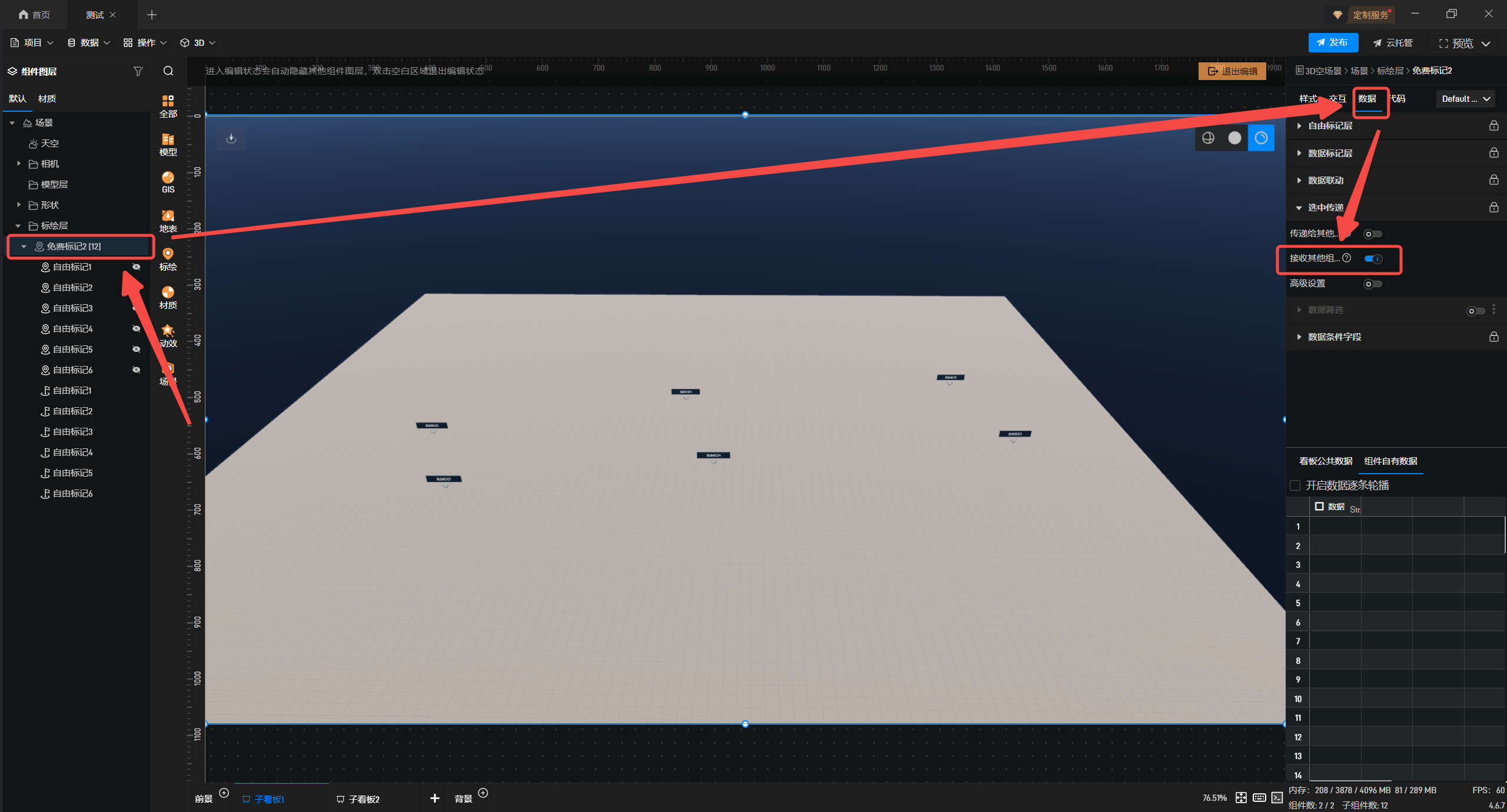Image resolution: width=1507 pixels, height=812 pixels.
Task: Toggle off 接收其他组 switch
Action: pos(1373,259)
